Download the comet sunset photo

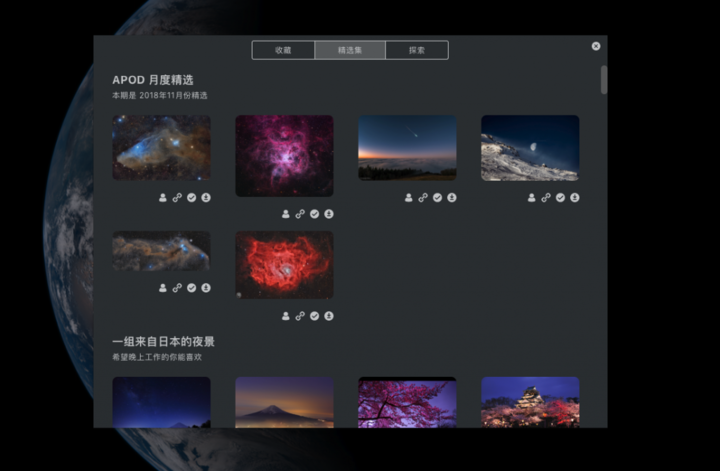point(452,197)
